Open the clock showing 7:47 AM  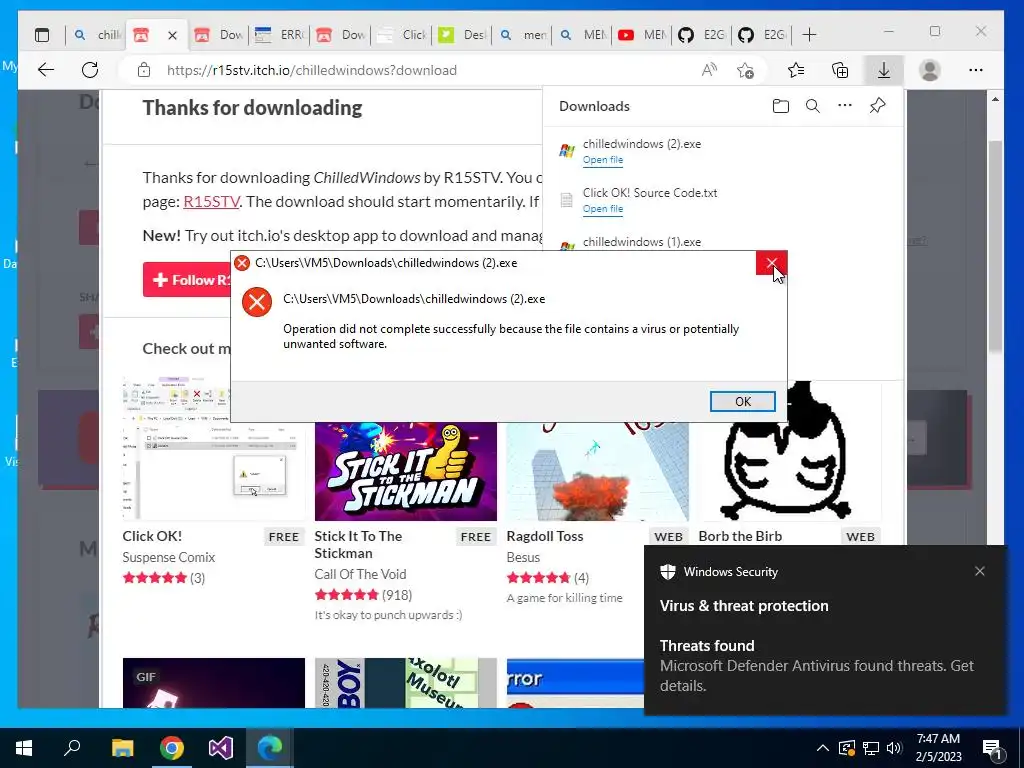938,748
